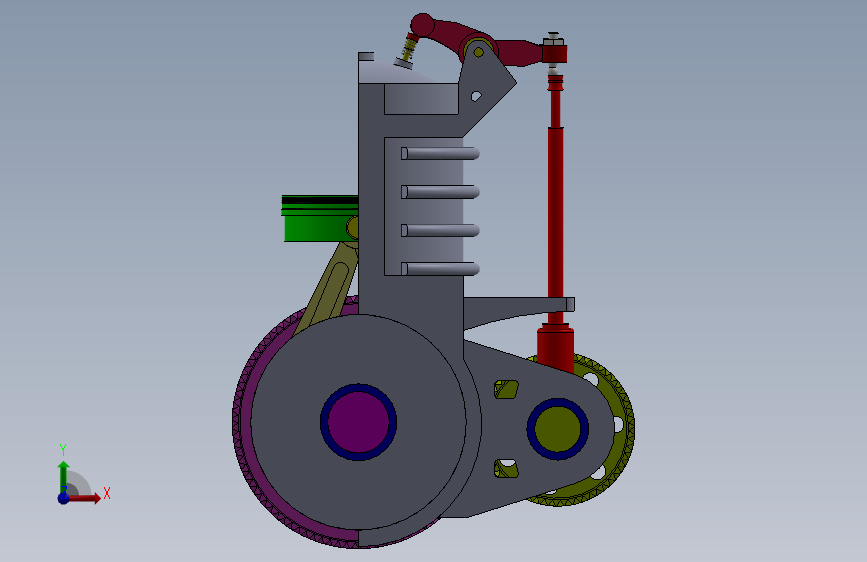Image resolution: width=867 pixels, height=562 pixels.
Task: Select the olive camshaft end in the right cover
Action: (557, 429)
